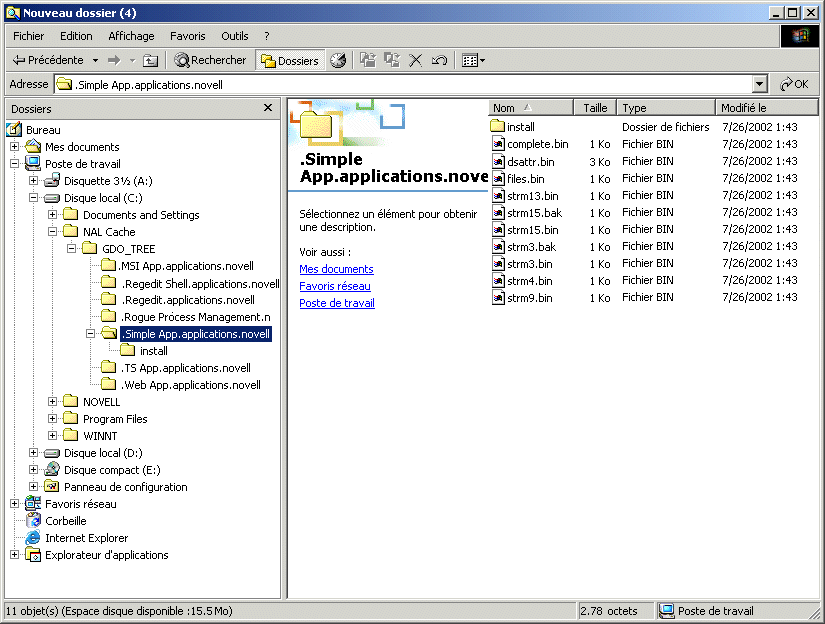Viewport: 825px width, 624px height.
Task: Click the Poste de travail link
Action: click(x=337, y=303)
